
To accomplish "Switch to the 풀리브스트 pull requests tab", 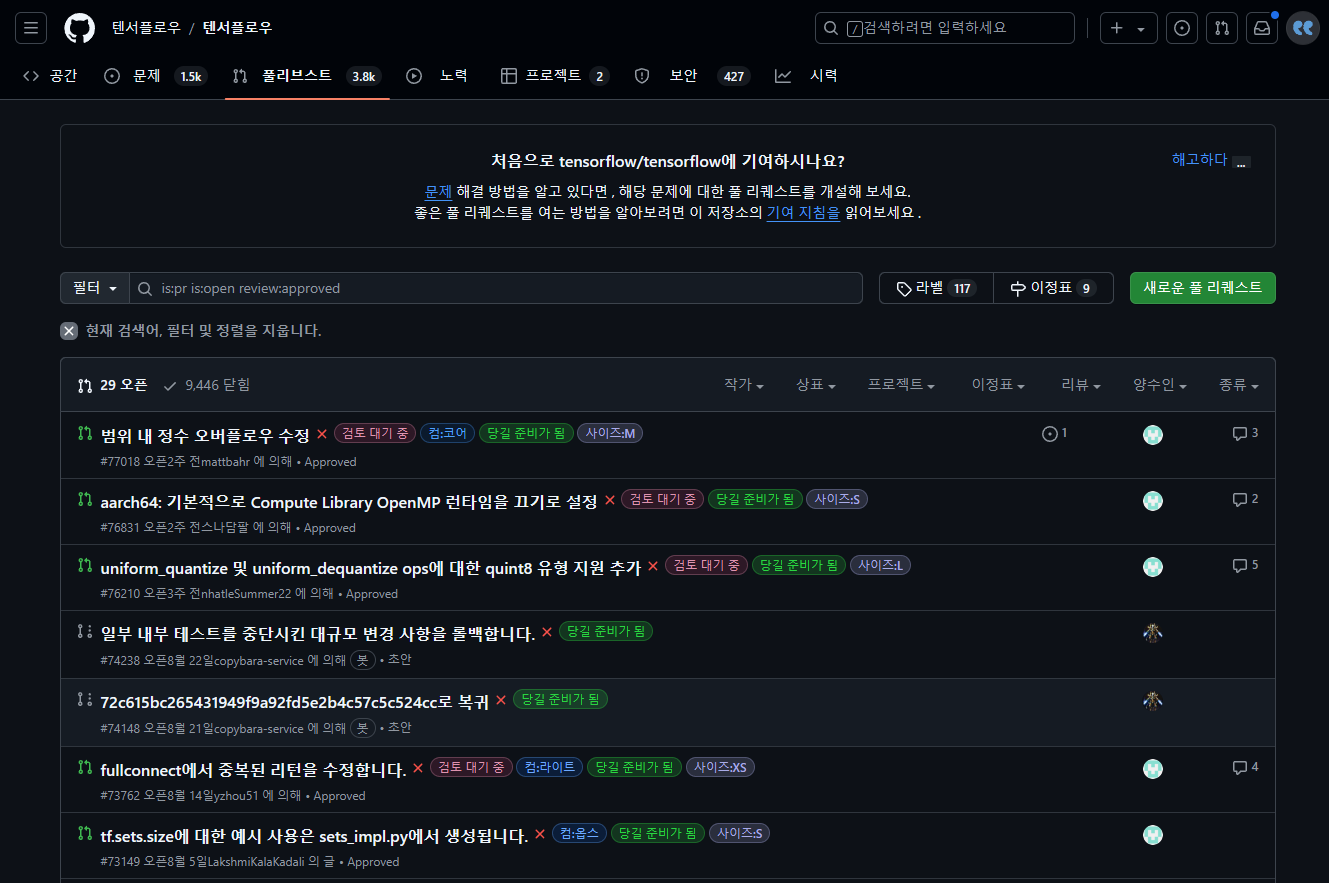I will pyautogui.click(x=307, y=76).
